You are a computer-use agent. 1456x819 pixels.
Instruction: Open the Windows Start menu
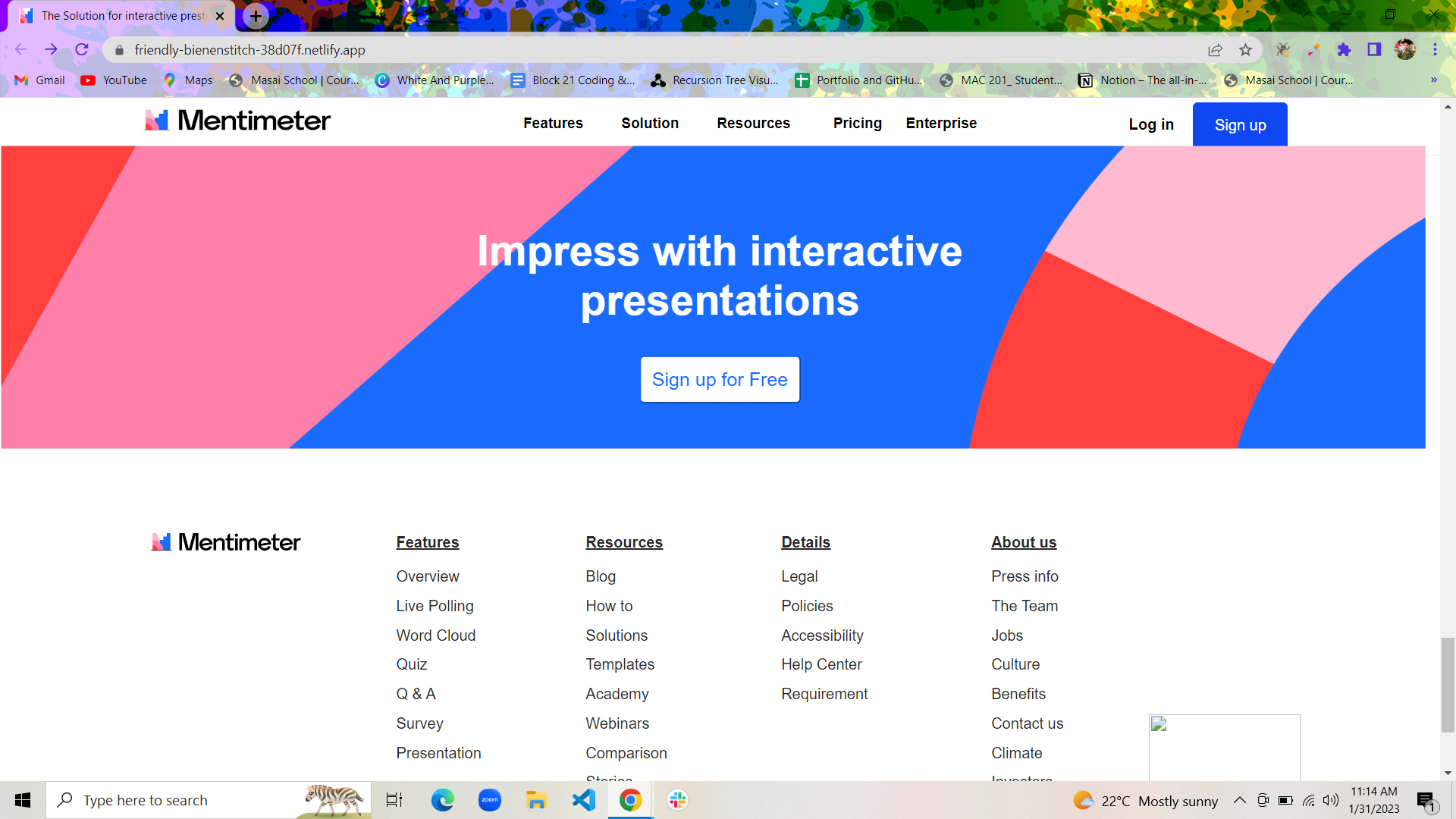coord(23,800)
